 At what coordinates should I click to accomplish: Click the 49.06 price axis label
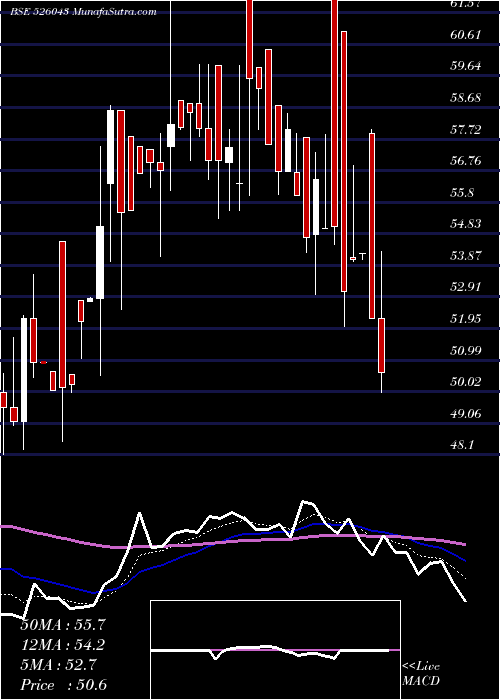coord(466,414)
